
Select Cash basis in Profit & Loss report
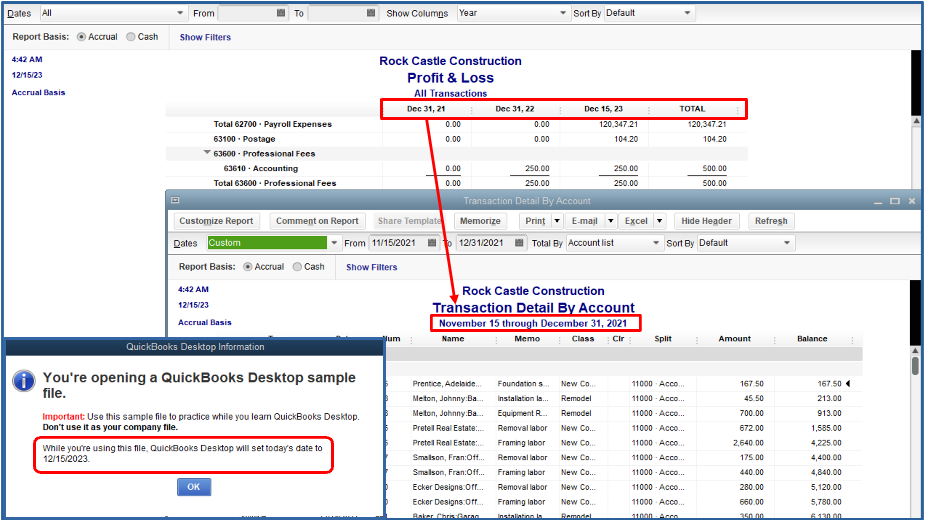[130, 37]
